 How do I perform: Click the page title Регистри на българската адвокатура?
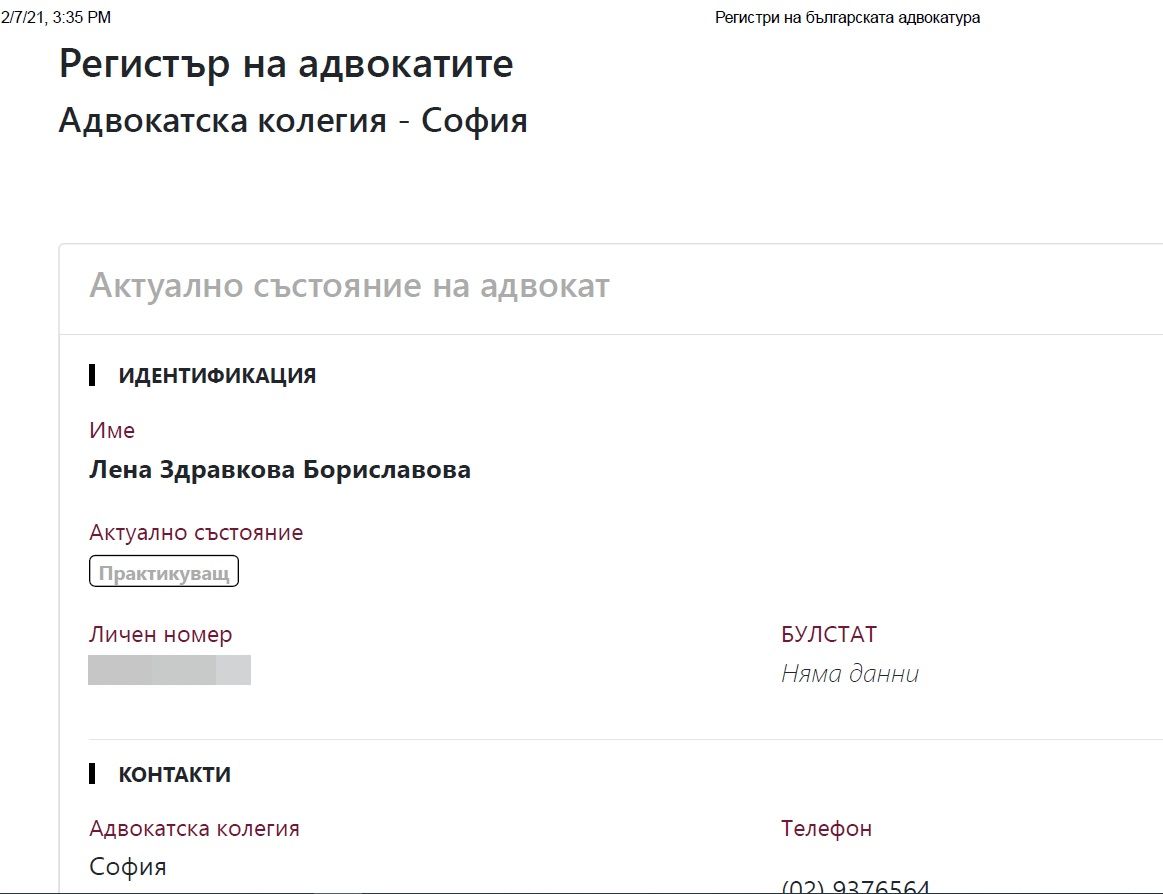pyautogui.click(x=848, y=18)
